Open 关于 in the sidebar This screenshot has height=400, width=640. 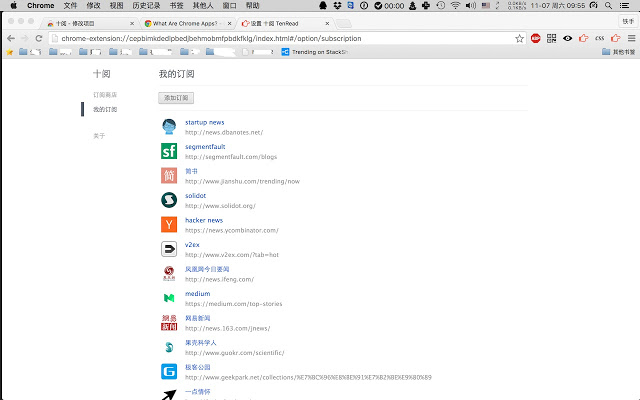(99, 136)
